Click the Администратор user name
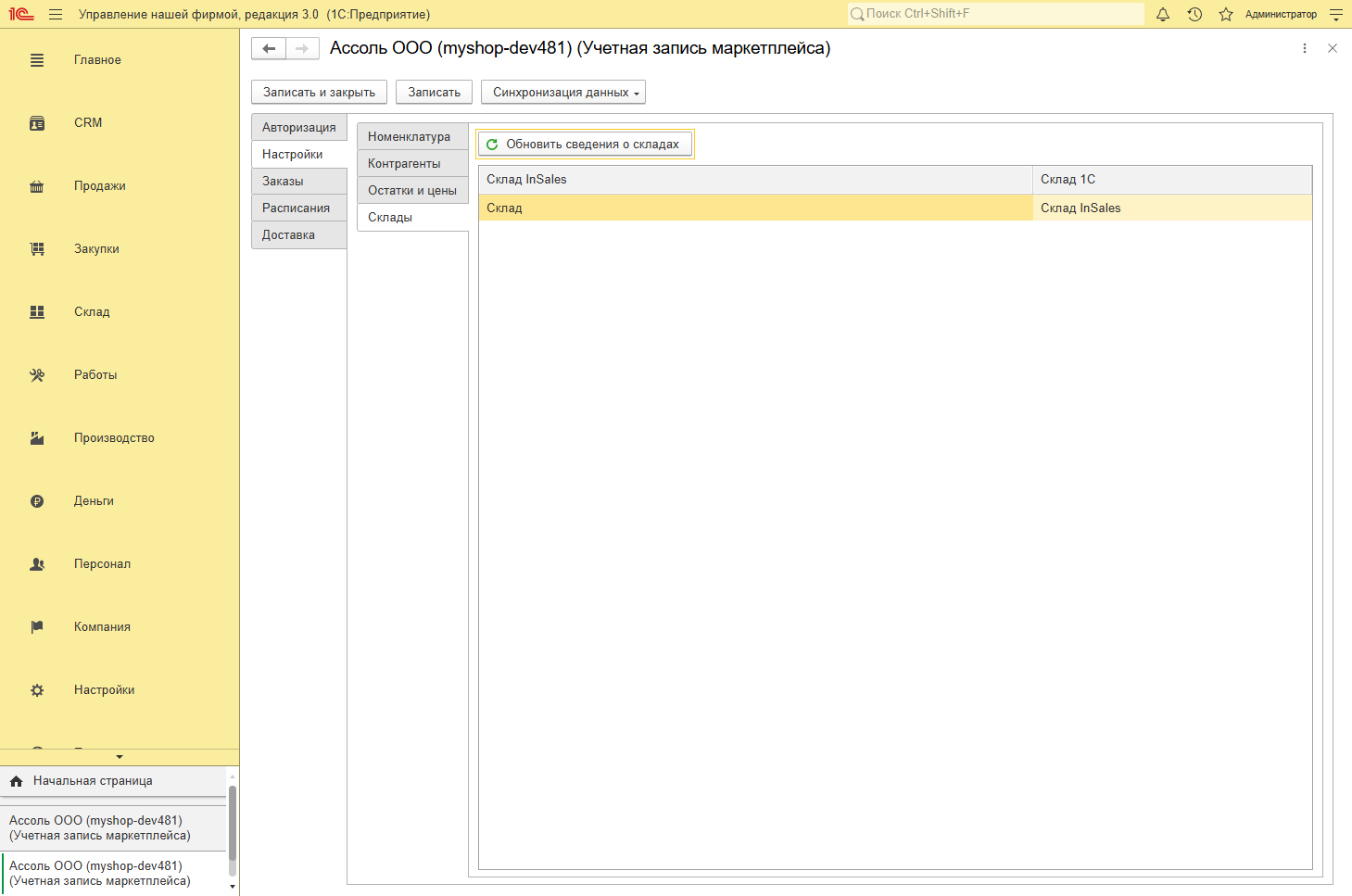1352x896 pixels. [x=1281, y=14]
